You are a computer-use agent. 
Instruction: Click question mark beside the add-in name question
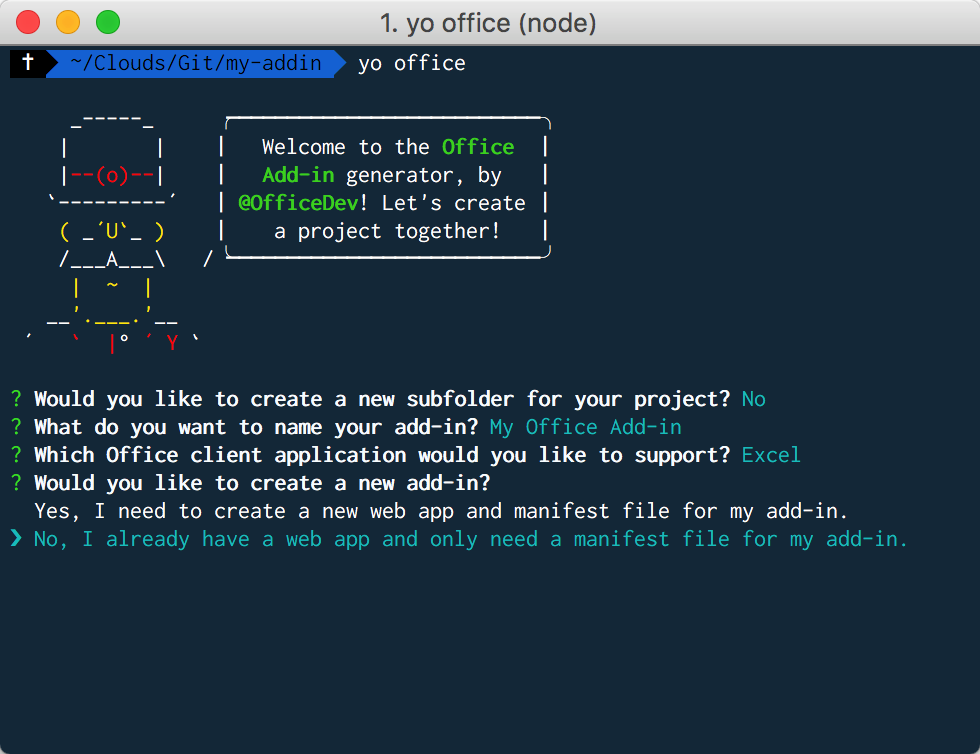click(x=16, y=427)
